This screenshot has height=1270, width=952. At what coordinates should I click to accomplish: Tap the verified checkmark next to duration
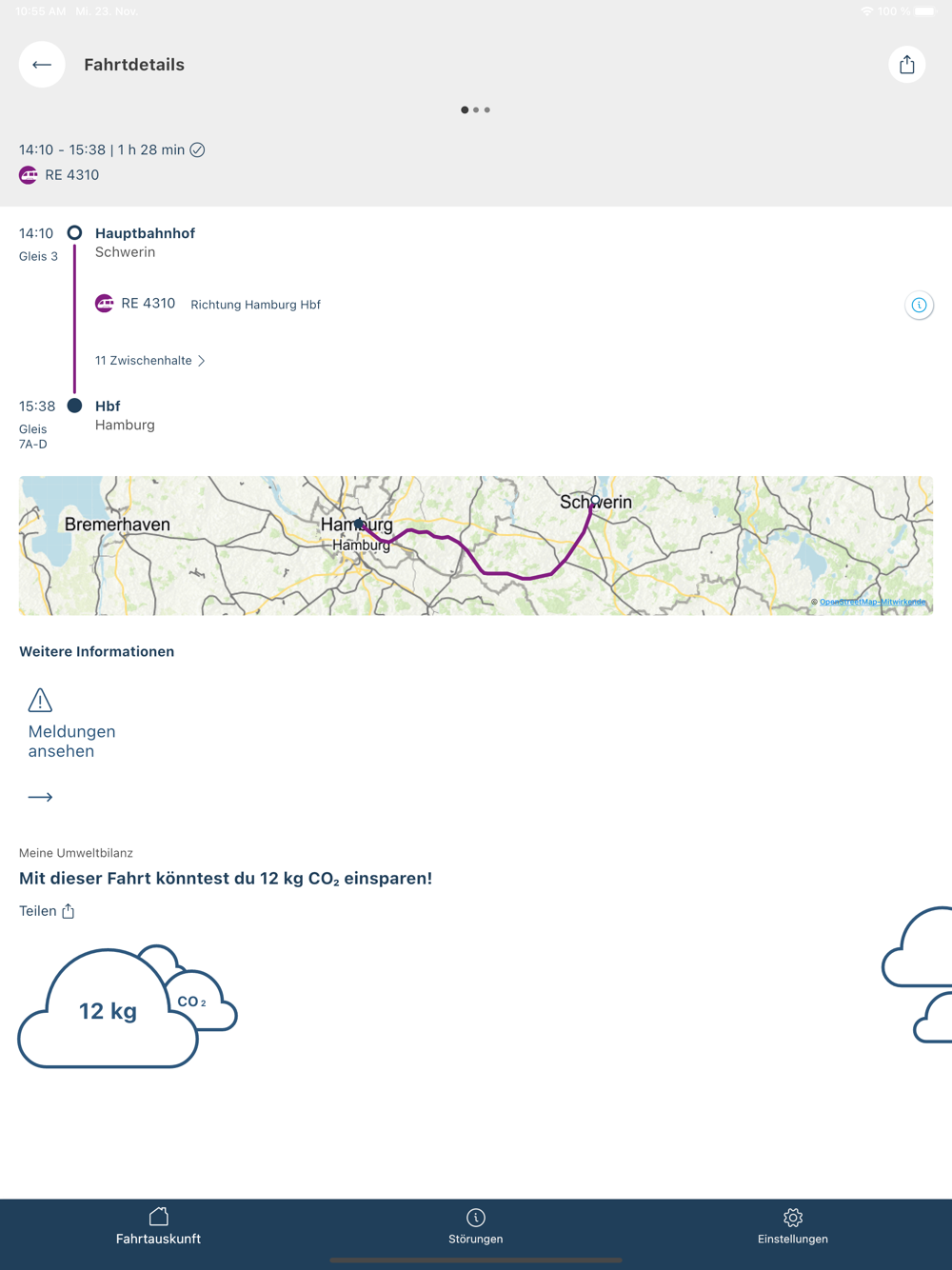pyautogui.click(x=197, y=149)
